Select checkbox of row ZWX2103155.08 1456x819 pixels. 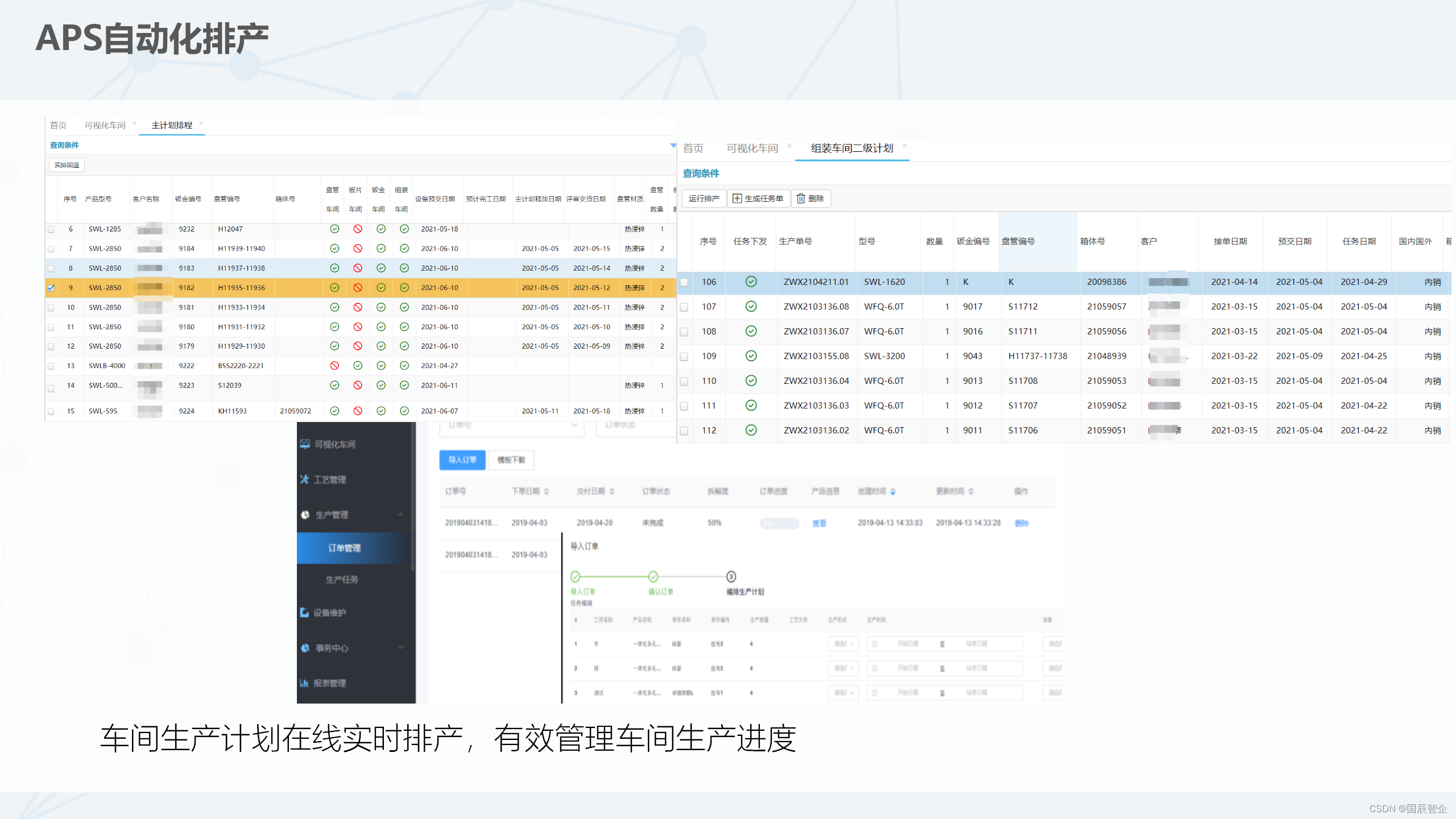[x=684, y=356]
